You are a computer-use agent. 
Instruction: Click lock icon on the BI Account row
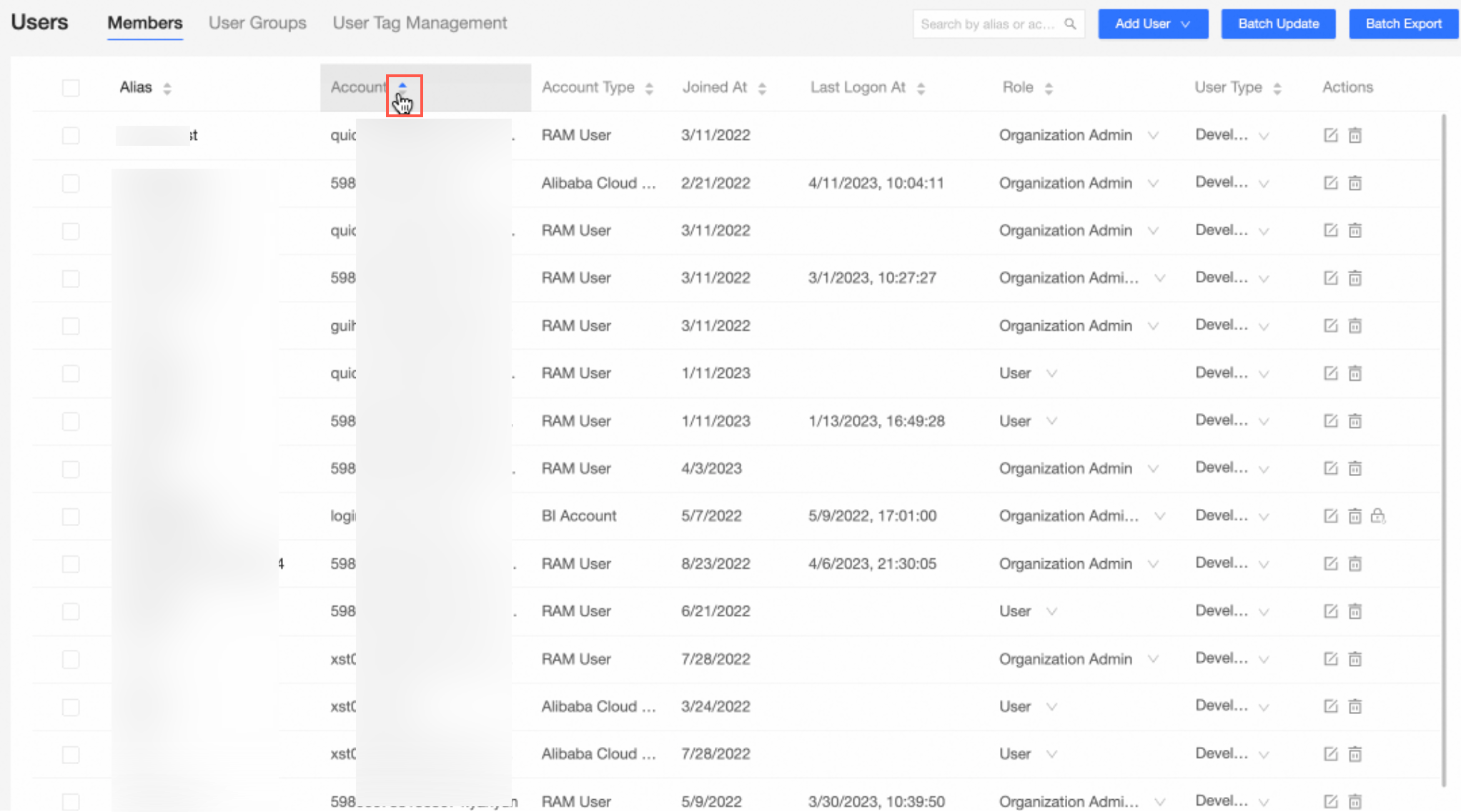(1378, 516)
